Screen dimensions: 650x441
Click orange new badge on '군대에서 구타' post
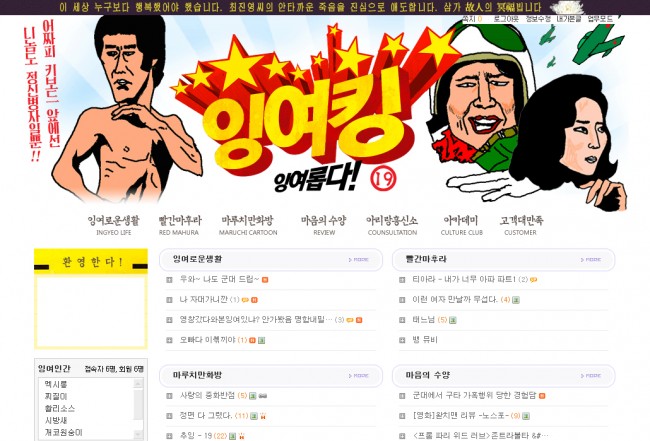542,396
